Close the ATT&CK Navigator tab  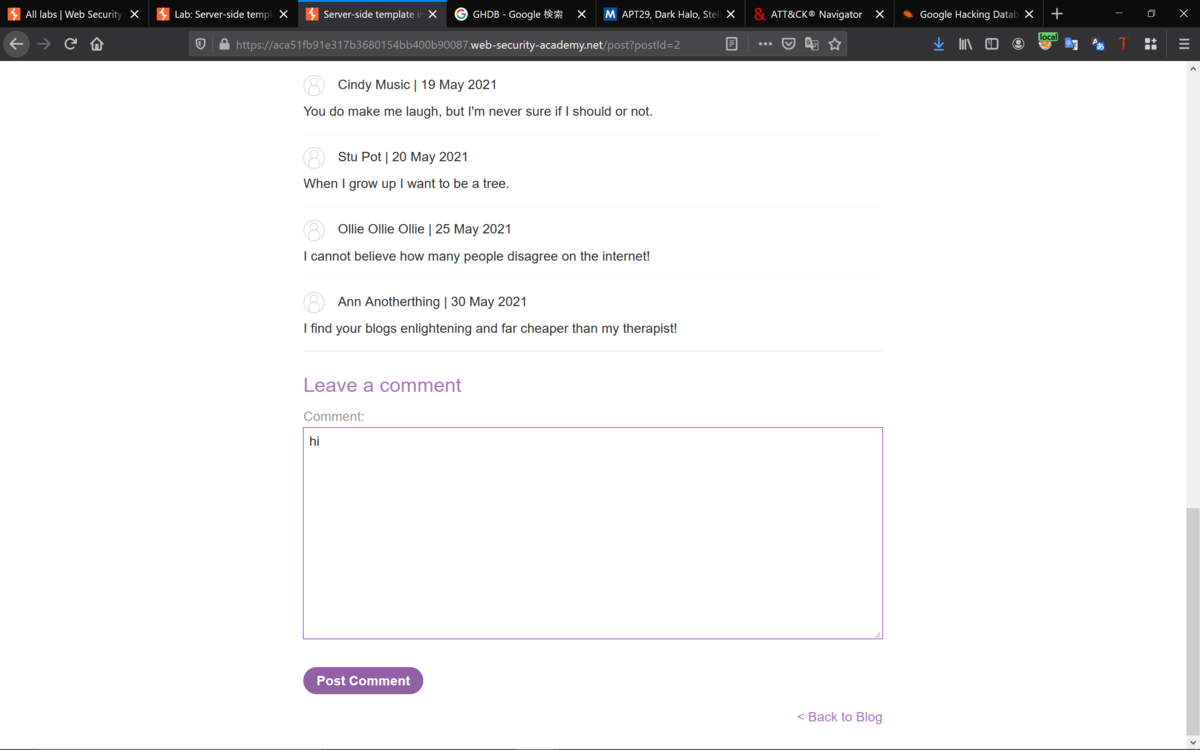879,14
